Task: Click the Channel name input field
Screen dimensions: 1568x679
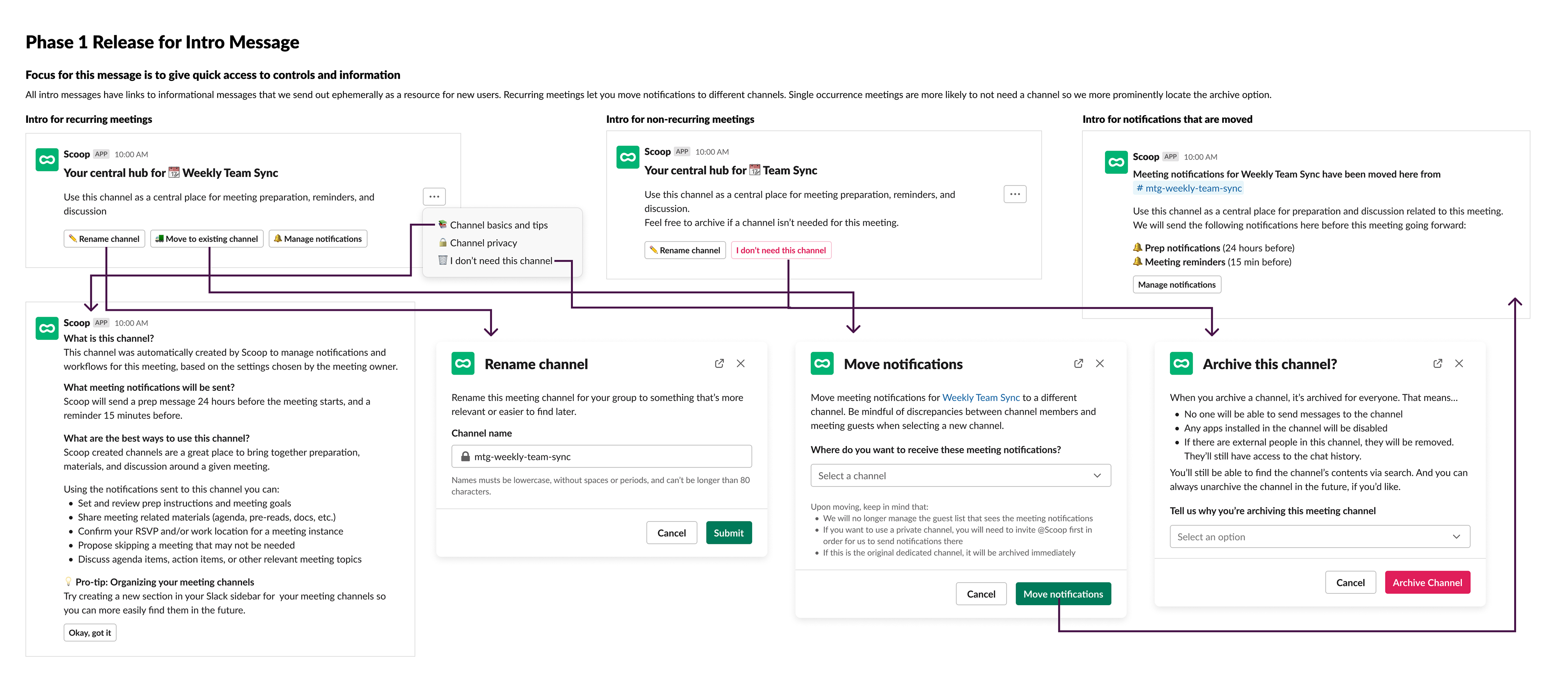Action: [601, 456]
